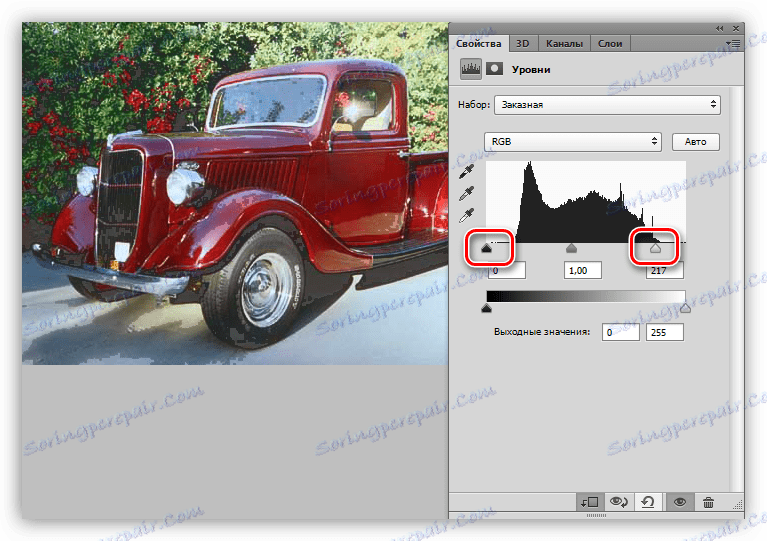Open the RGB channel dropdown
This screenshot has height=541, width=767.
pyautogui.click(x=572, y=141)
